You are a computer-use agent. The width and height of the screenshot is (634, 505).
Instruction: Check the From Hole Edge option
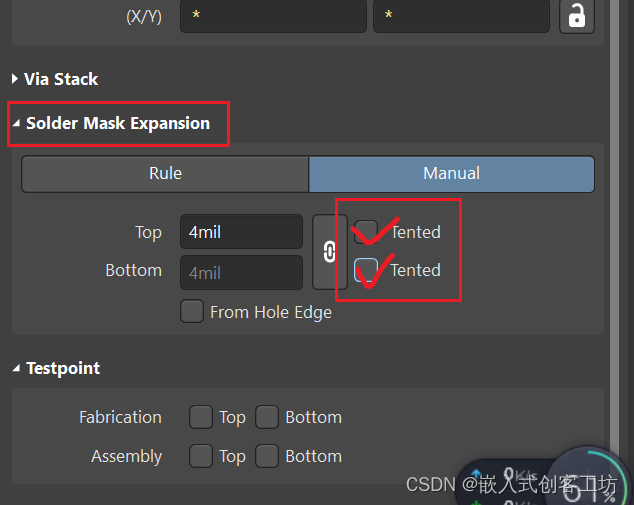click(x=192, y=312)
